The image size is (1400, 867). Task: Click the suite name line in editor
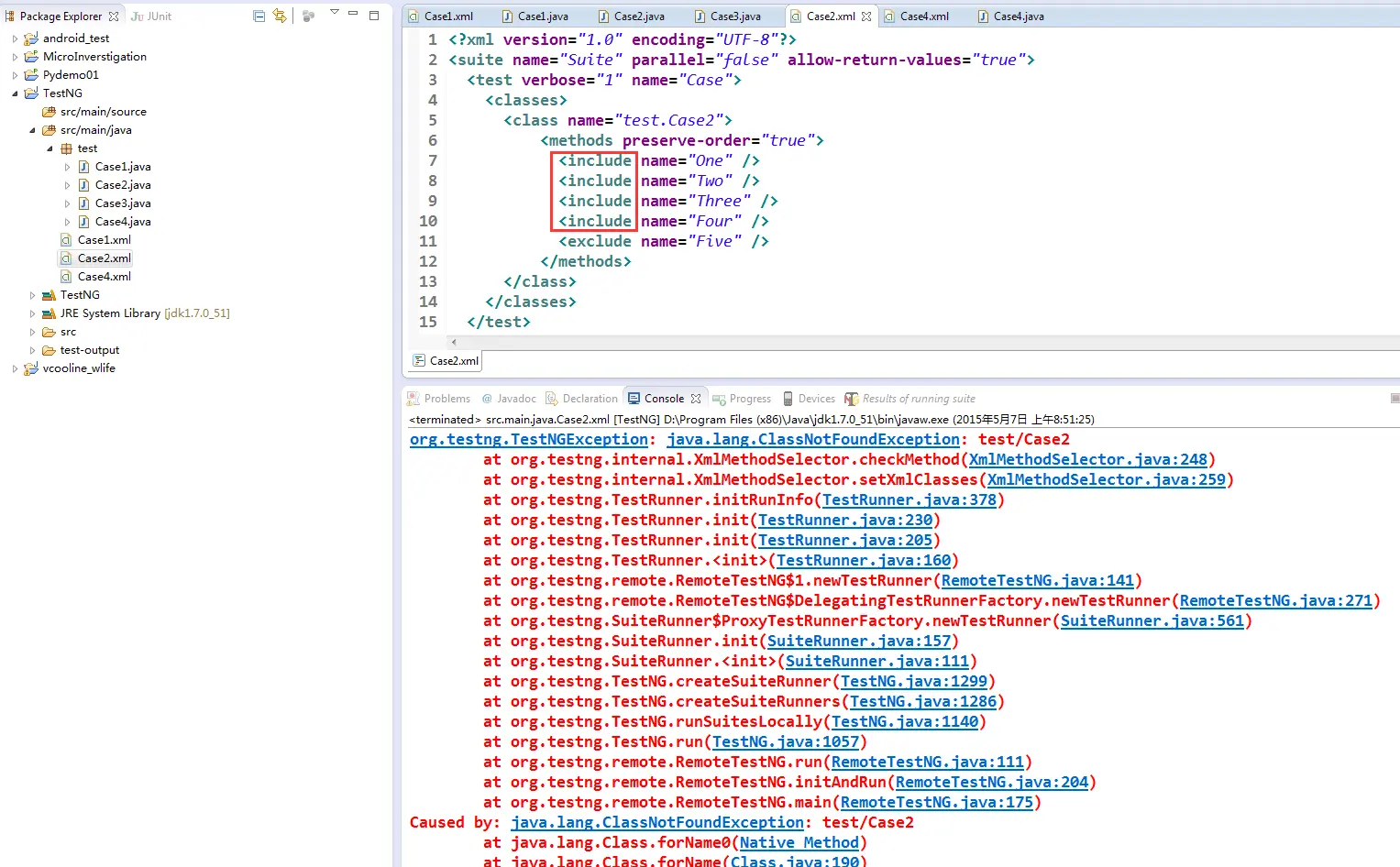(742, 60)
